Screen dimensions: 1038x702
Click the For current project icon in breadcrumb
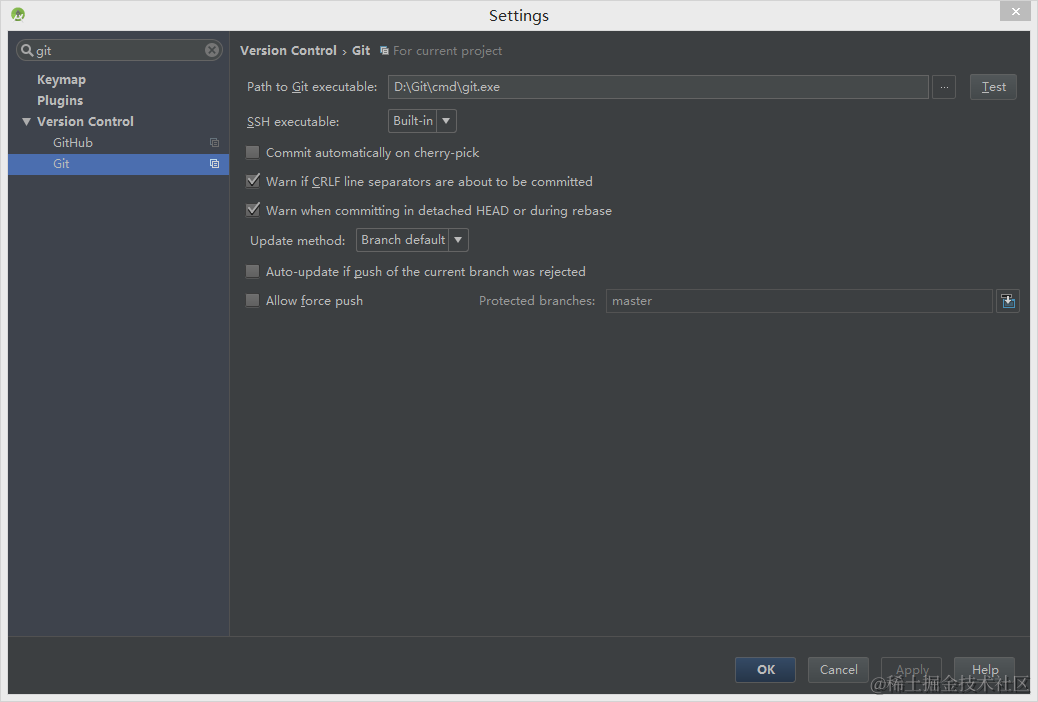point(384,50)
